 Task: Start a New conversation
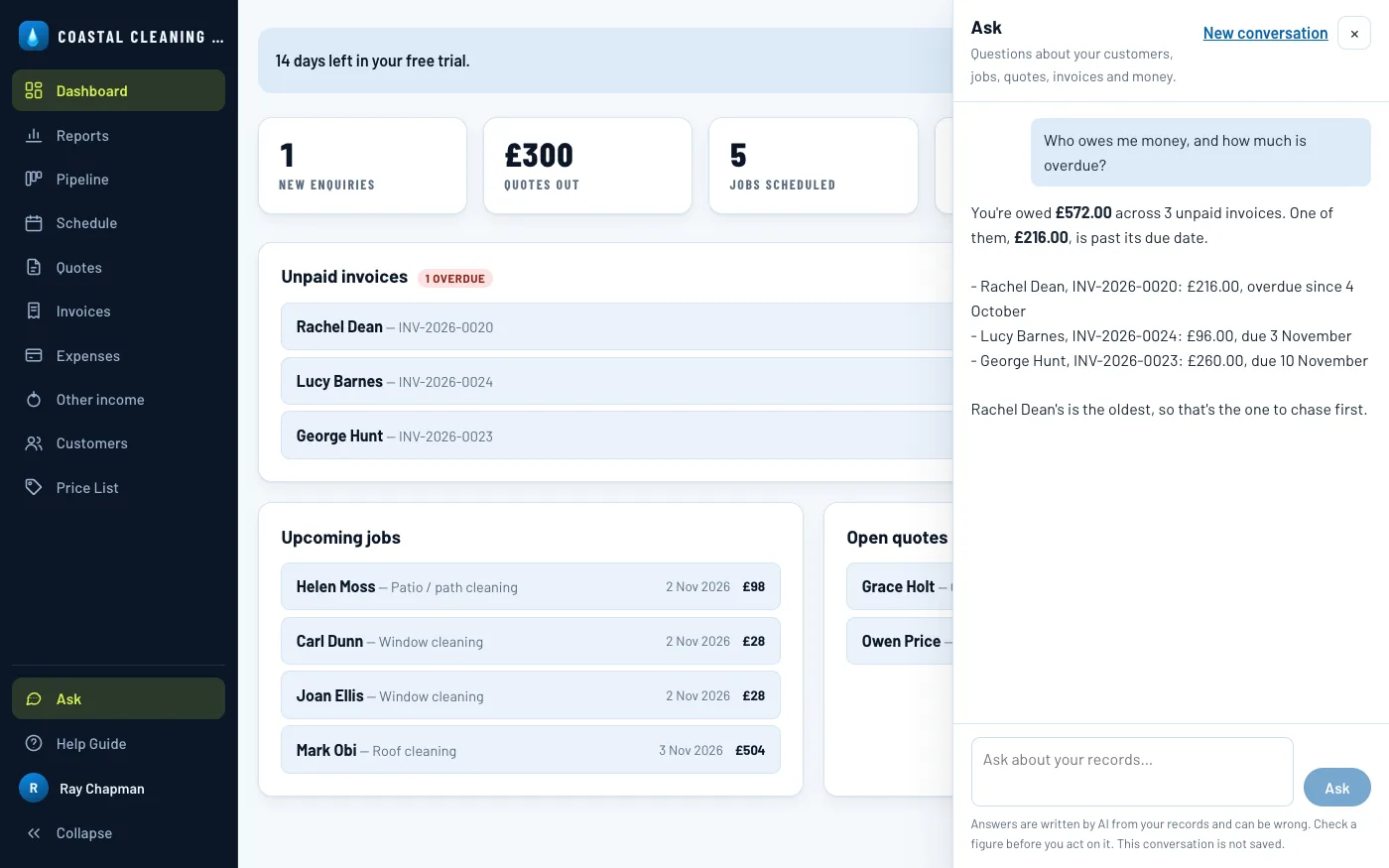coord(1265,33)
